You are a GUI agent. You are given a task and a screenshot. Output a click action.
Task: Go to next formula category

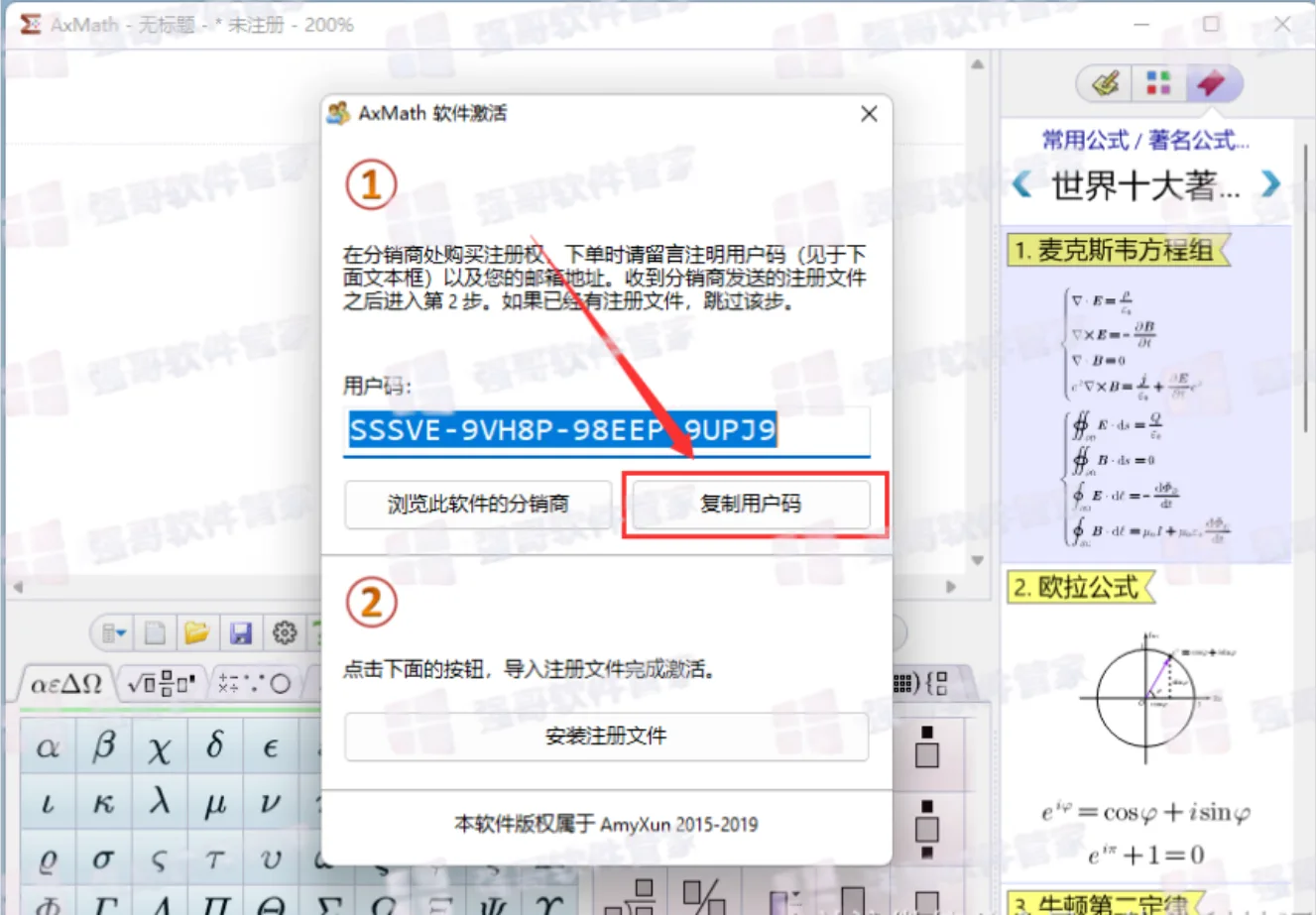(1270, 183)
